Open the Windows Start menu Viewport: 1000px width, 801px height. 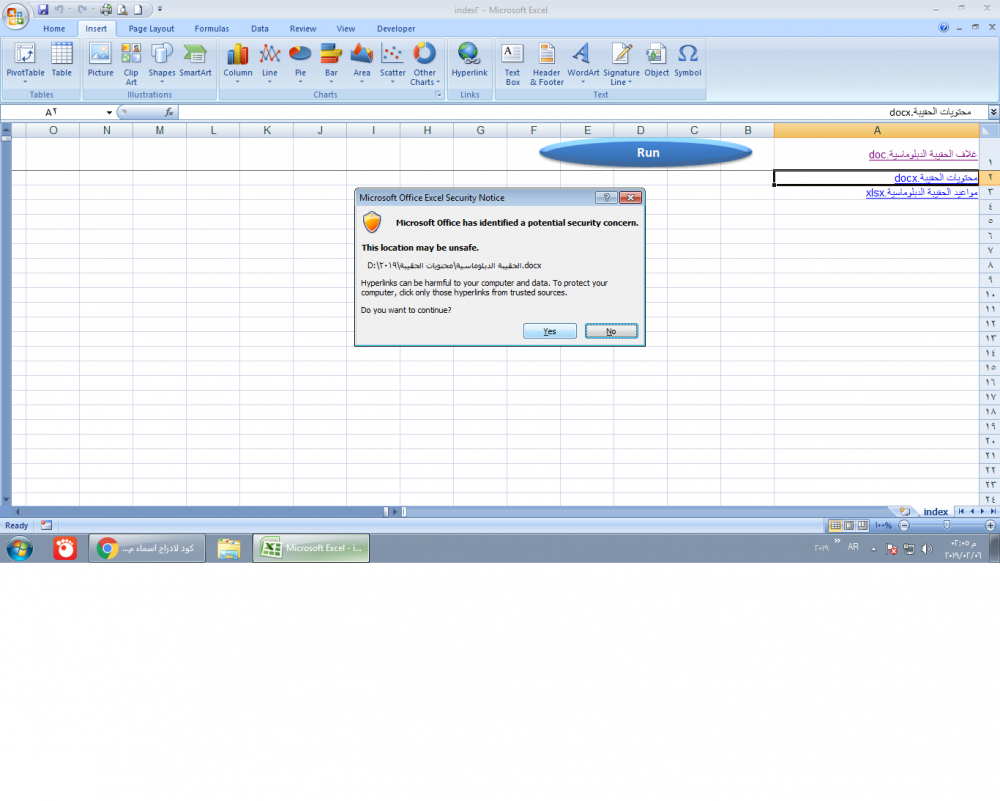point(20,548)
